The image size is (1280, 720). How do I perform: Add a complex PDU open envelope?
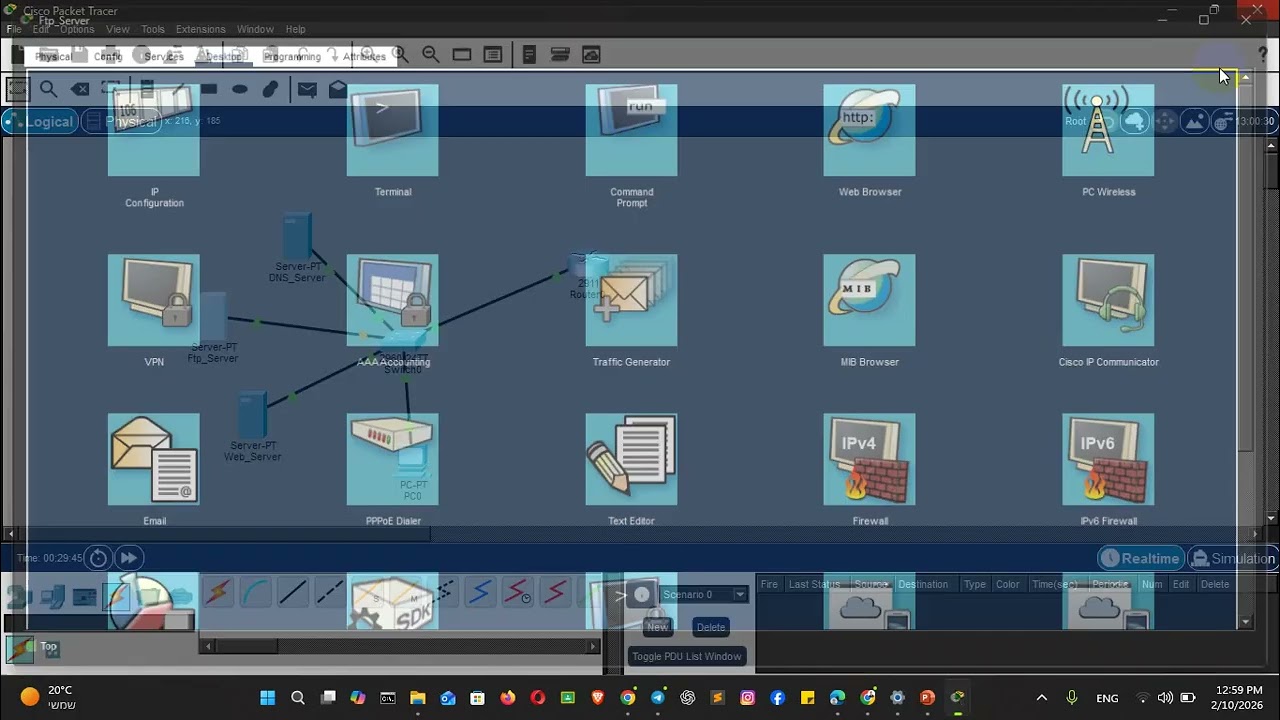click(x=337, y=89)
